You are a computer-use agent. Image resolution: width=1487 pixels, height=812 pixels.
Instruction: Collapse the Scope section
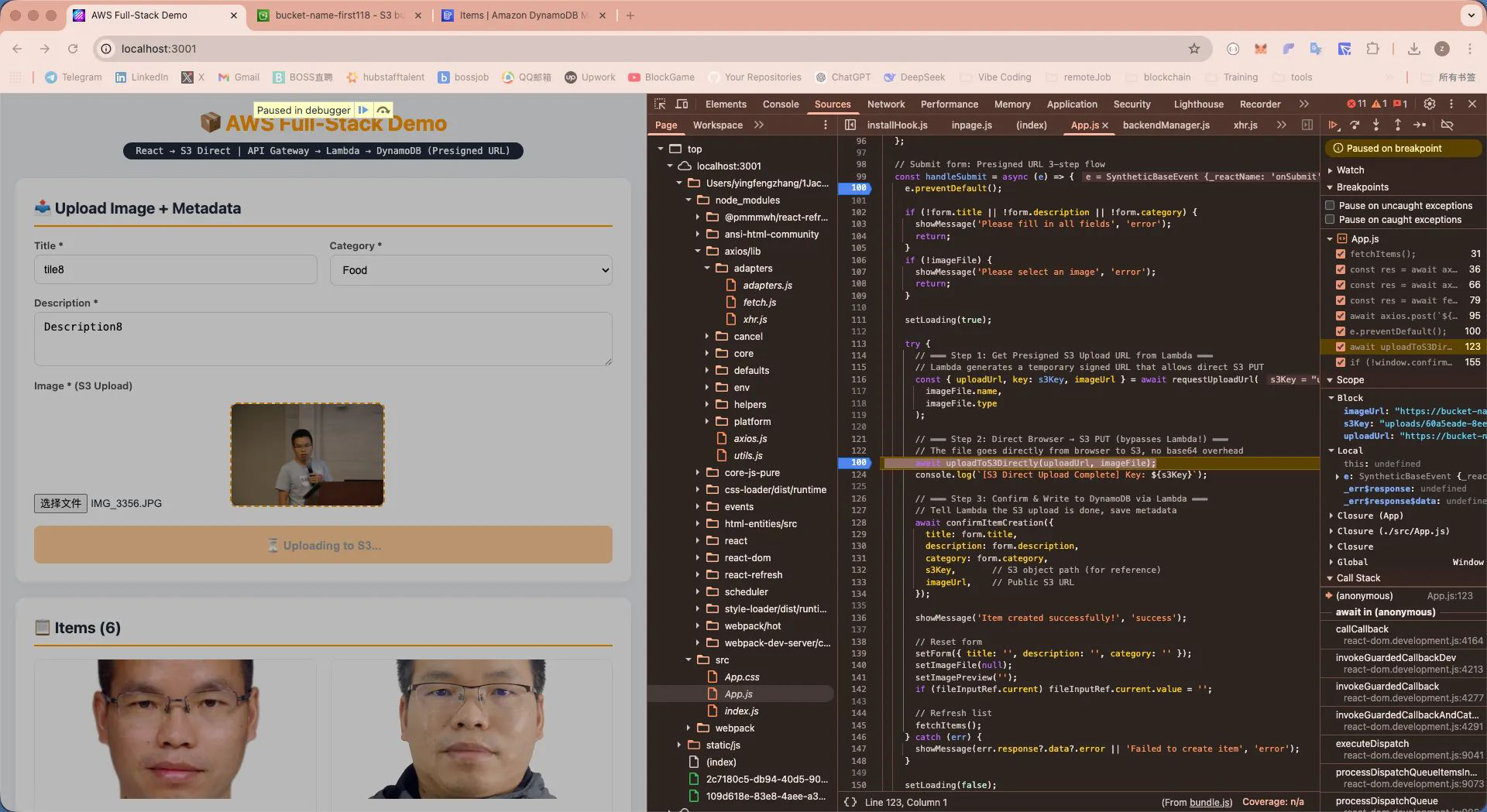(x=1349, y=380)
